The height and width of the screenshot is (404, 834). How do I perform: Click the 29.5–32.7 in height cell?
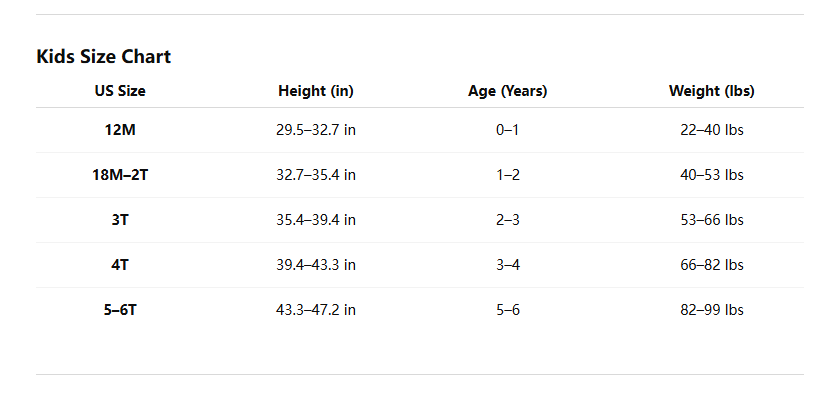point(316,130)
